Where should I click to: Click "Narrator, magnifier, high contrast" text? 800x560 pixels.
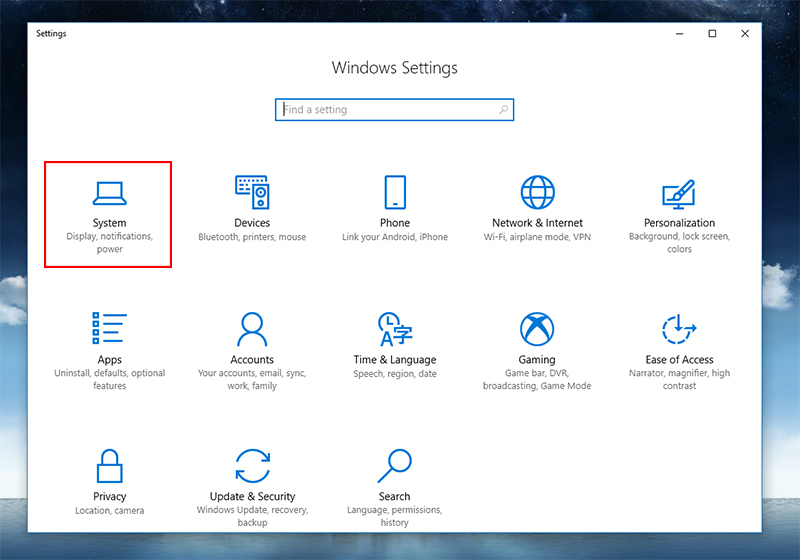[679, 379]
